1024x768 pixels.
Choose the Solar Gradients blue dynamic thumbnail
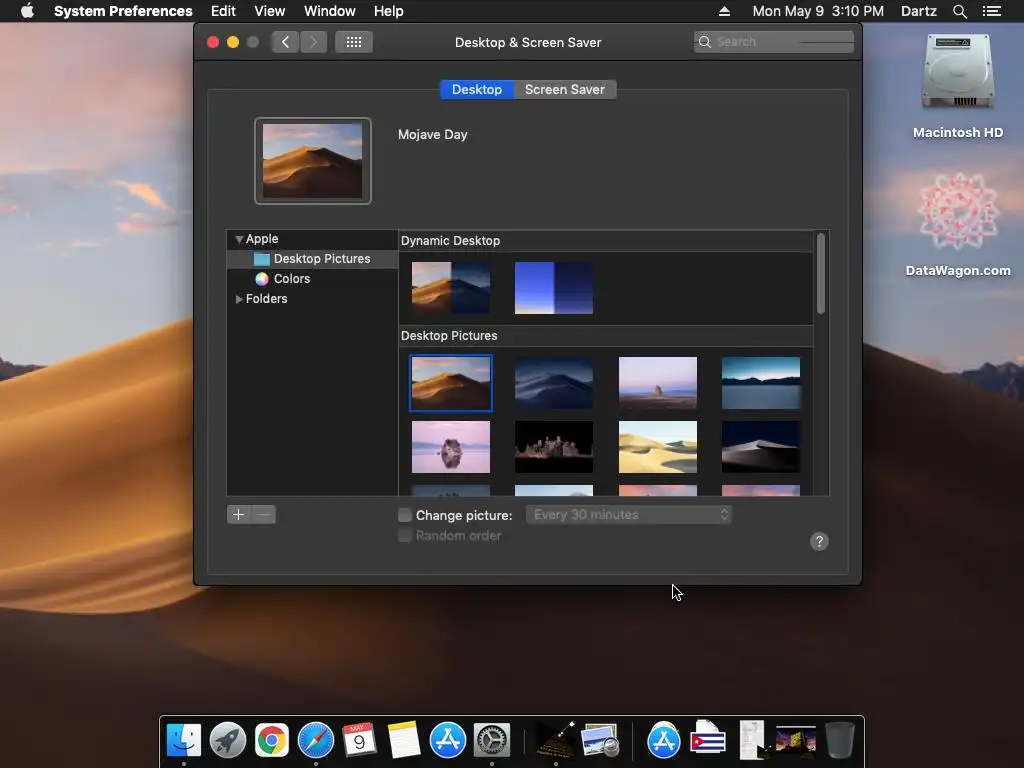point(554,288)
